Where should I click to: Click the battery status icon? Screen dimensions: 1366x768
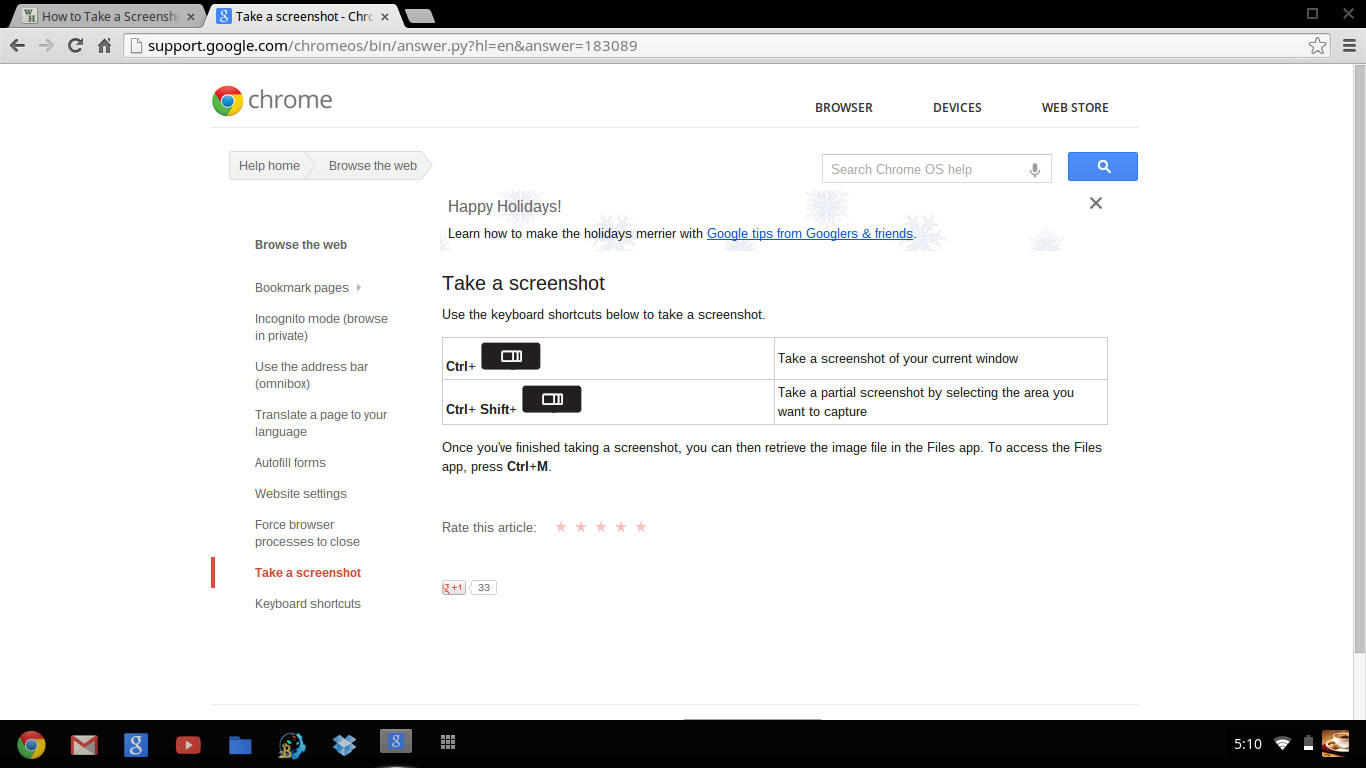click(1308, 743)
